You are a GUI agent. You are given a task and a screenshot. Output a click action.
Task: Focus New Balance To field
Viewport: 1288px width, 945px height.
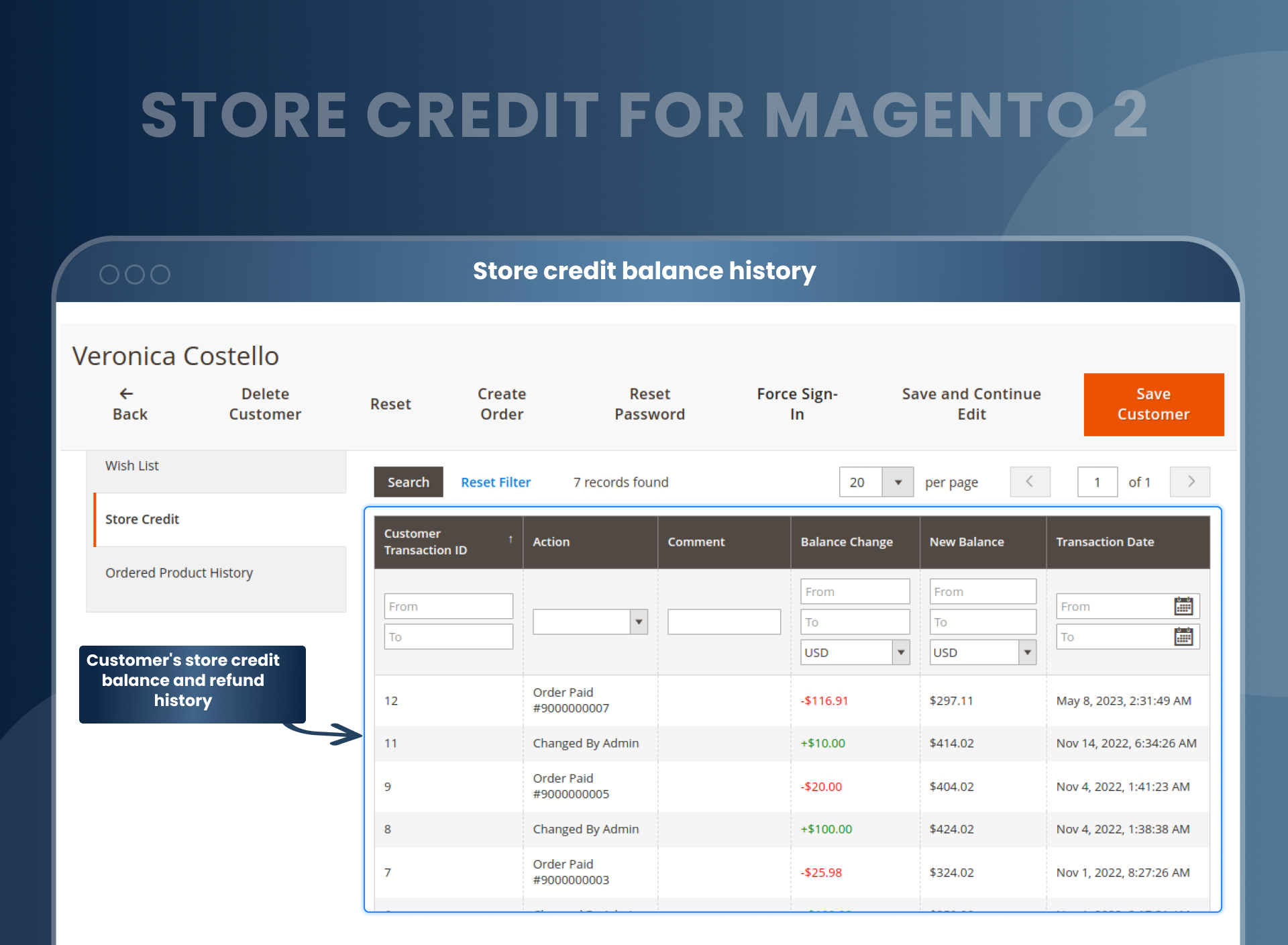pyautogui.click(x=983, y=621)
